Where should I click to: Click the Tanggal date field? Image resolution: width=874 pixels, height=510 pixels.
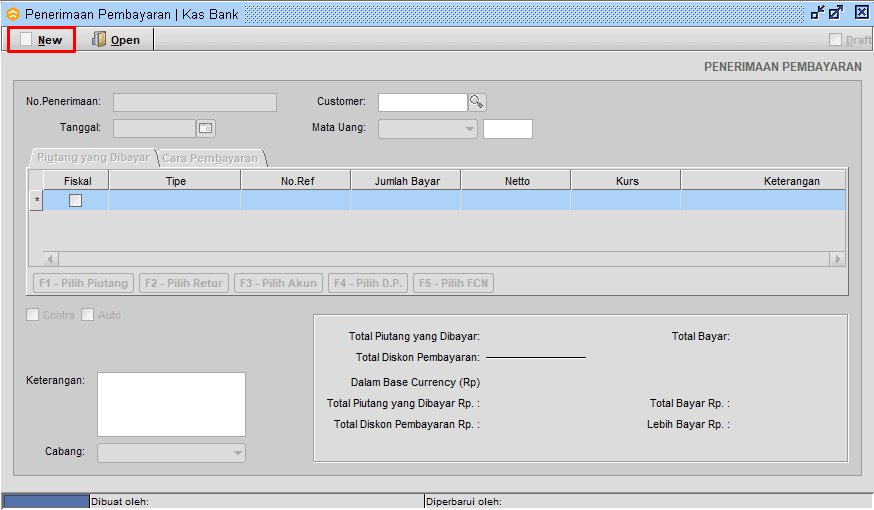click(154, 128)
